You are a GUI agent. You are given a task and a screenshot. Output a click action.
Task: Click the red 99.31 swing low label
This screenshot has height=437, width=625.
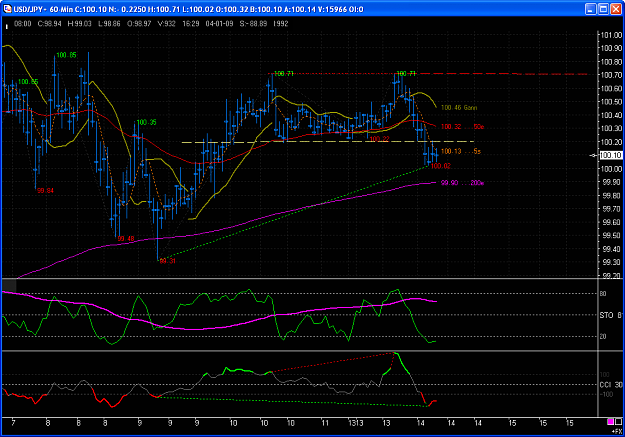click(x=167, y=261)
